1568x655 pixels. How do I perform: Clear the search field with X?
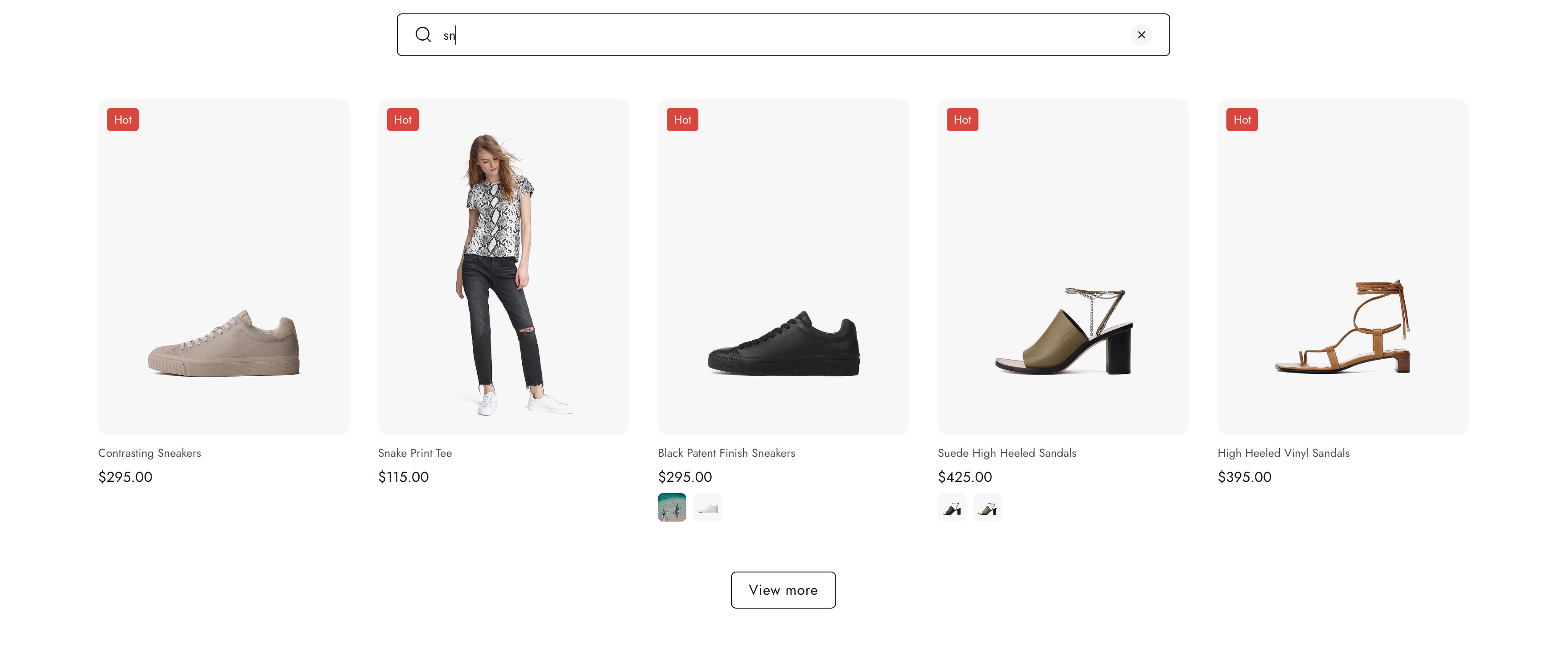tap(1141, 35)
